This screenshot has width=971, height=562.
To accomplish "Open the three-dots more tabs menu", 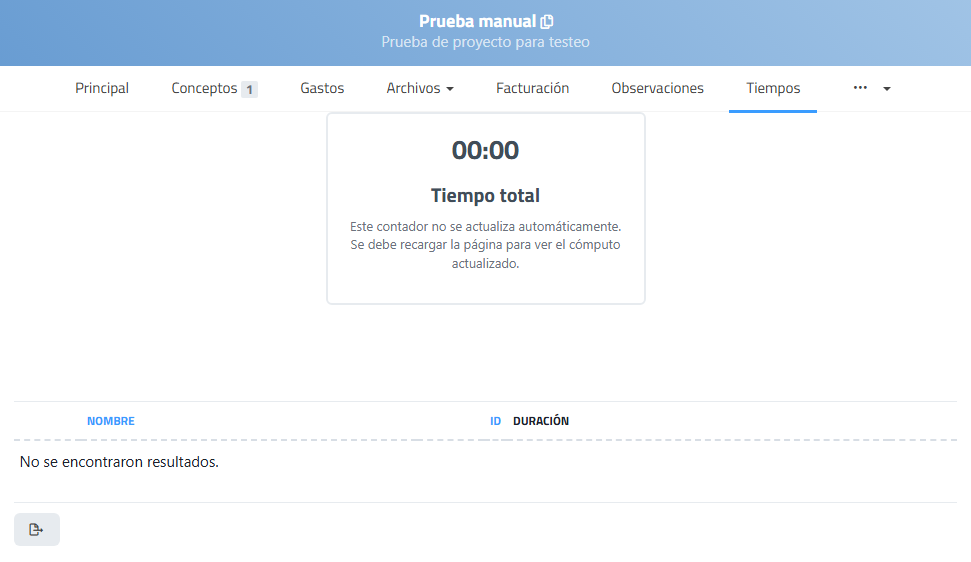I will click(x=860, y=88).
